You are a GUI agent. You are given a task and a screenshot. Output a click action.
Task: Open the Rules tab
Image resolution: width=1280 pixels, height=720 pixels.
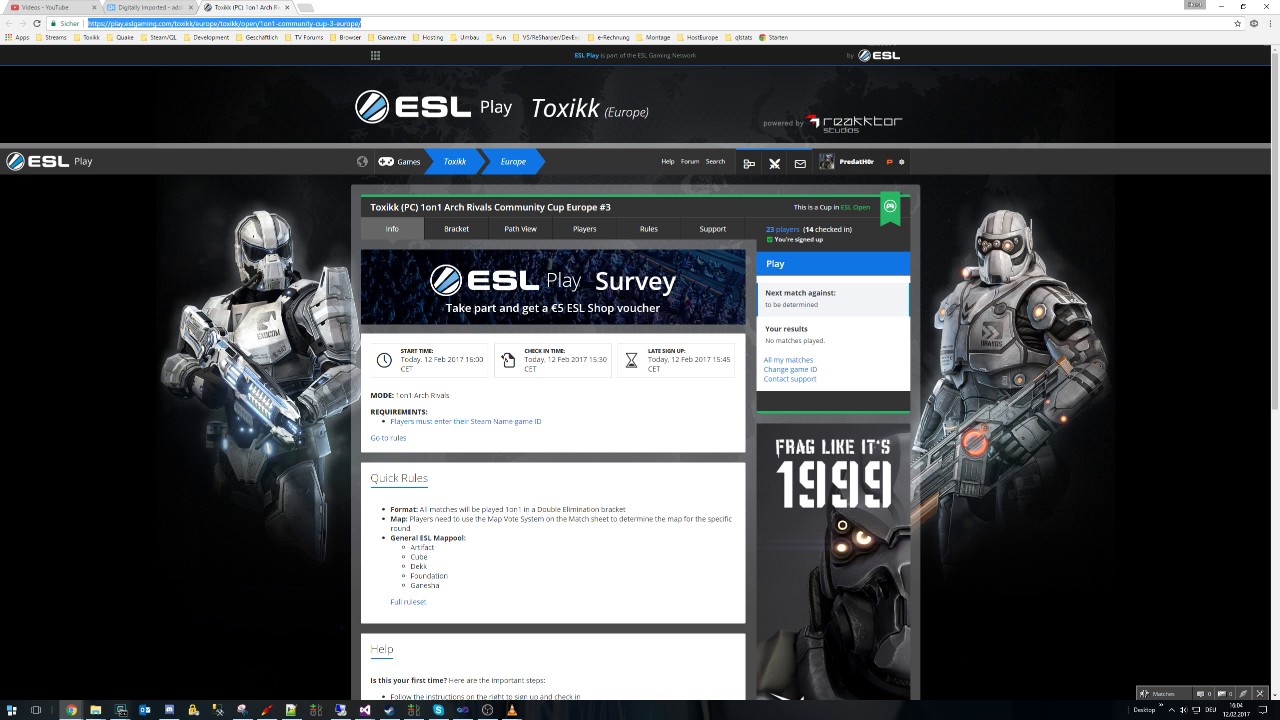[649, 229]
